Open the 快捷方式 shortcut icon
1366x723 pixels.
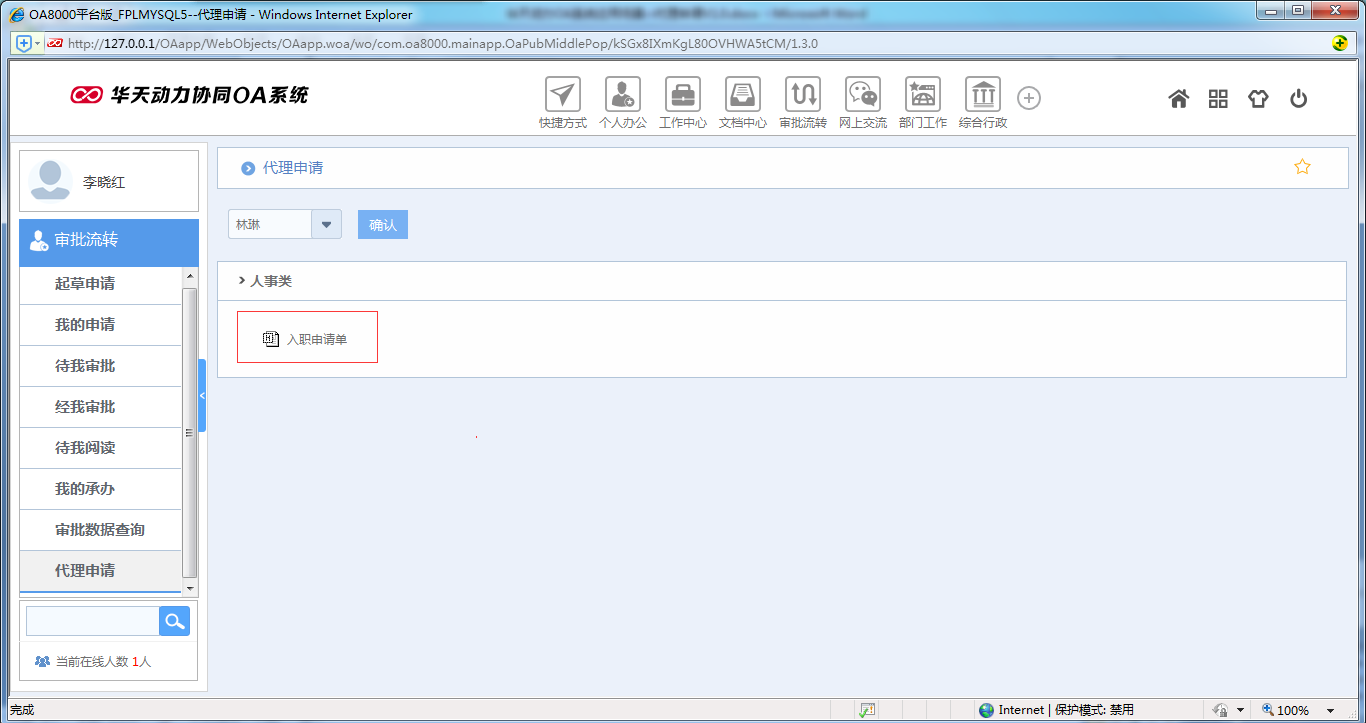pos(563,95)
